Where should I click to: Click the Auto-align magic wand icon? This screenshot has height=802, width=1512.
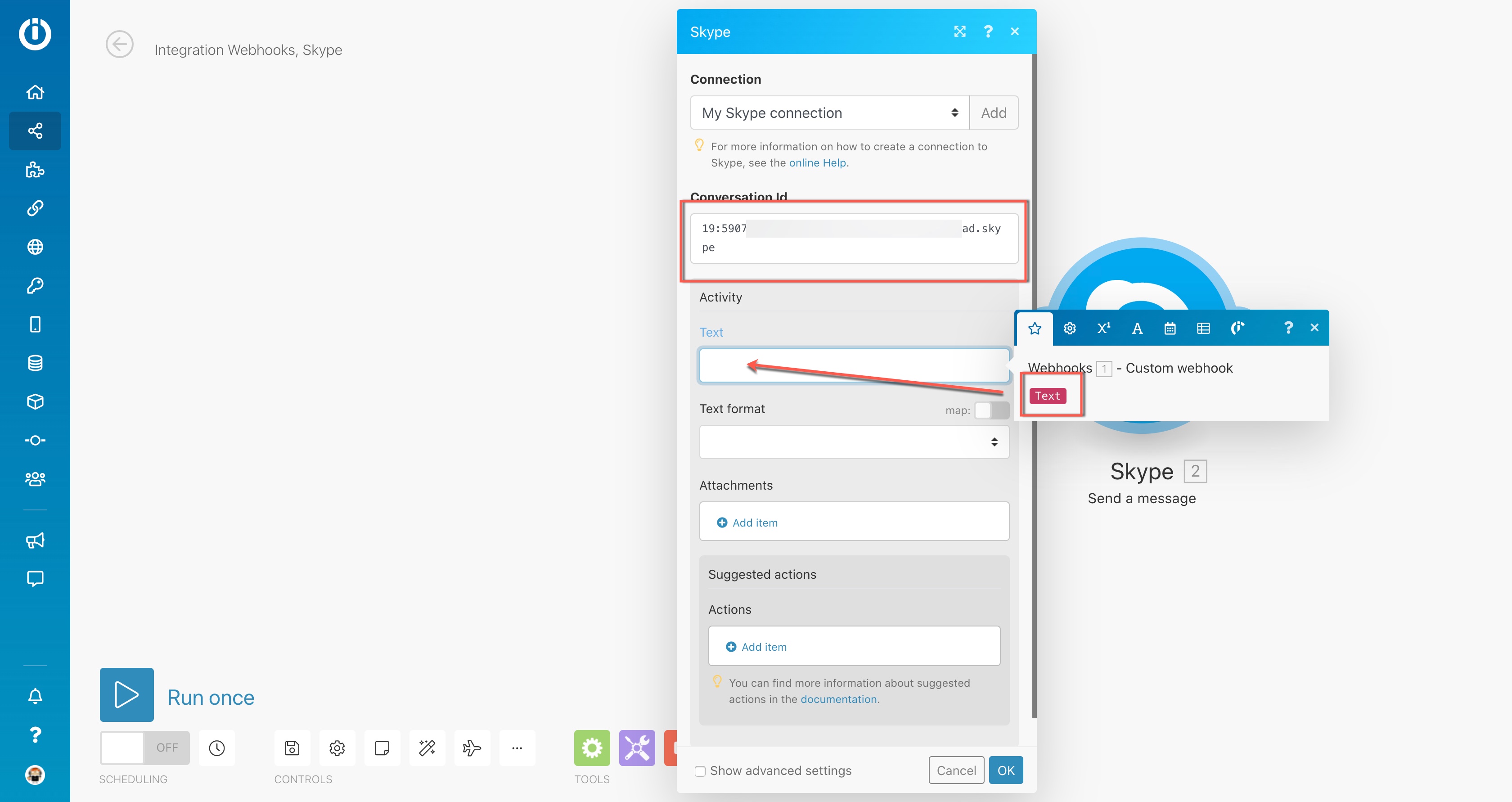427,748
